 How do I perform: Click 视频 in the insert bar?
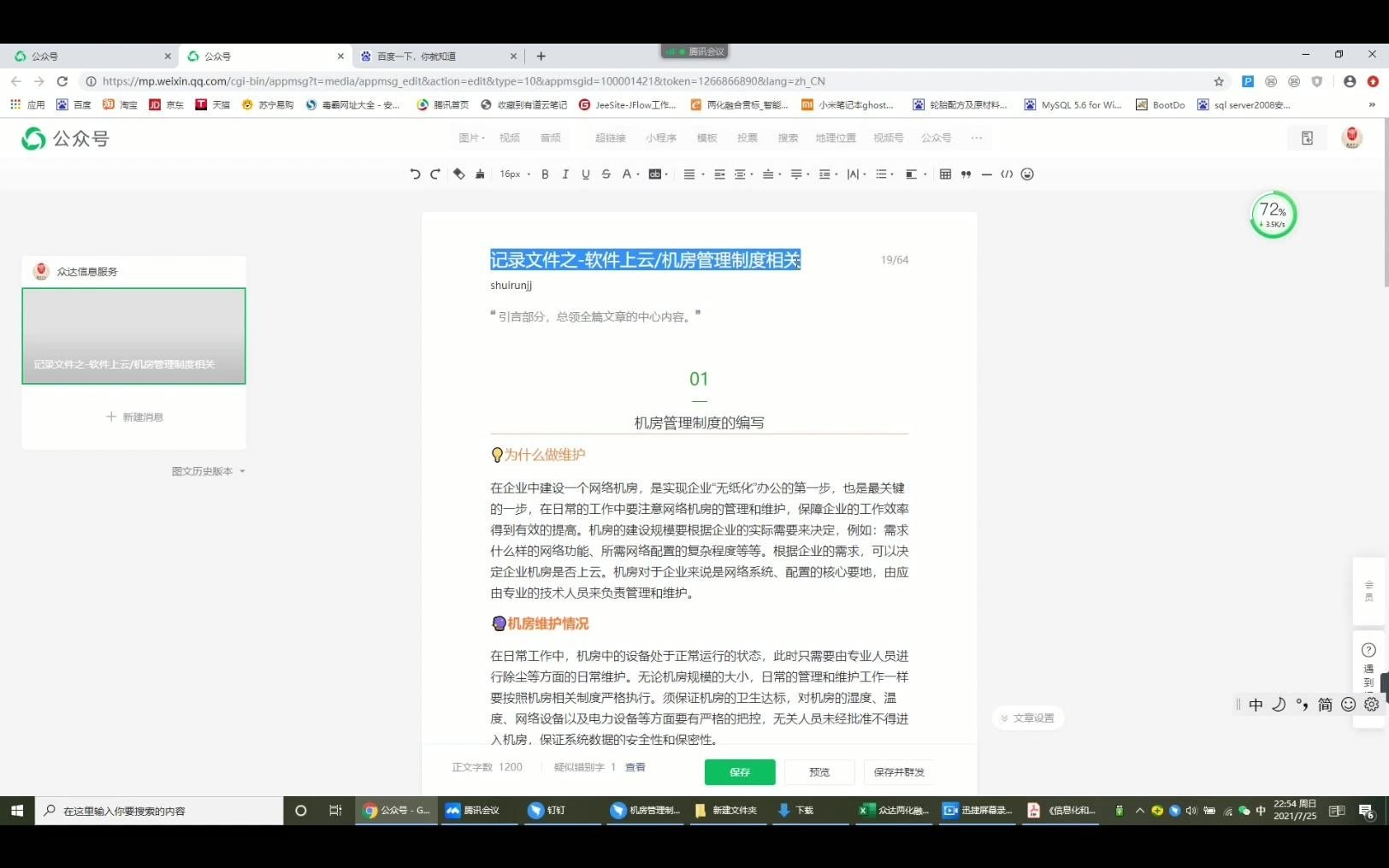pos(510,138)
